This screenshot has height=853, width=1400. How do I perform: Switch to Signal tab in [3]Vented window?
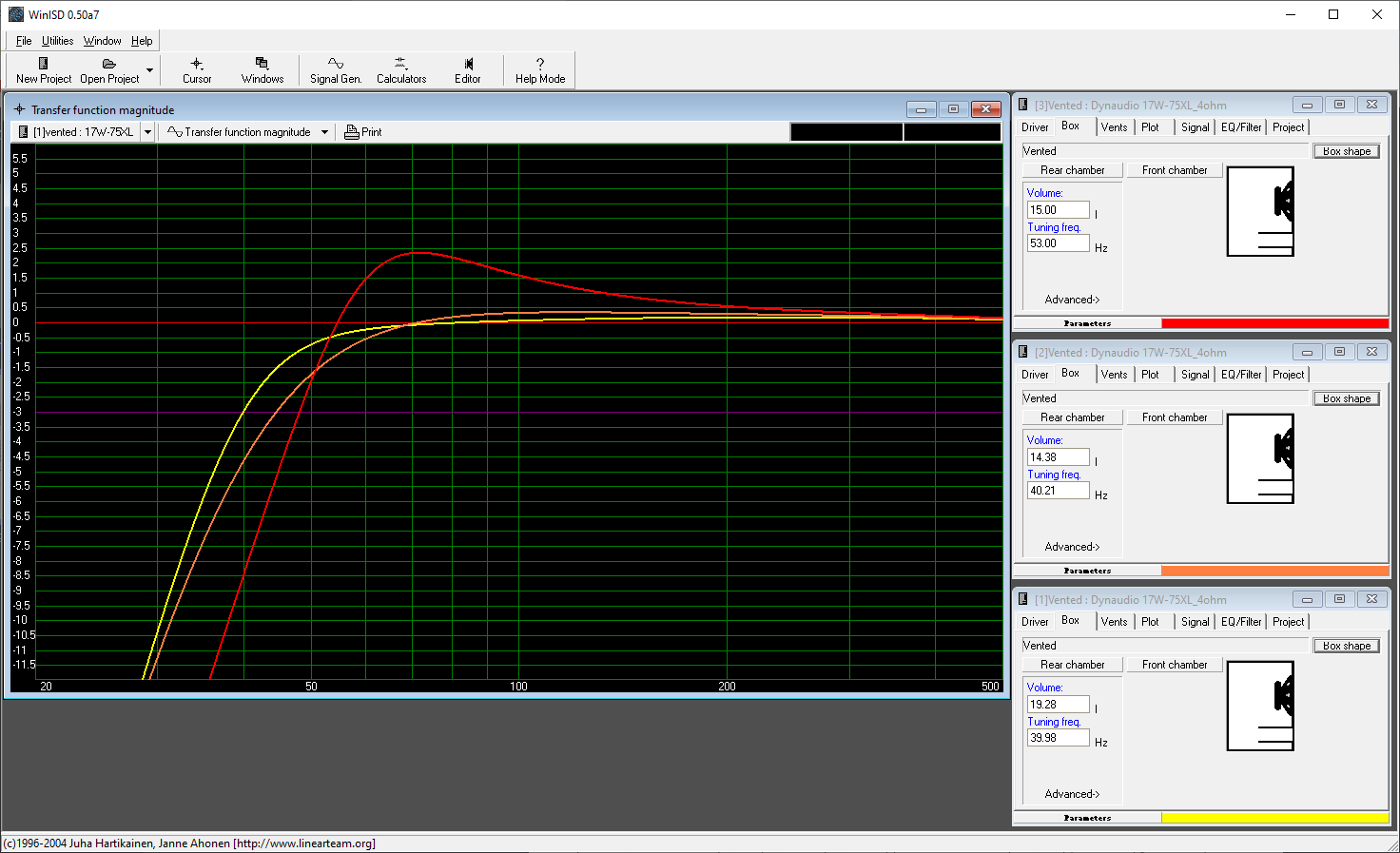[1195, 127]
